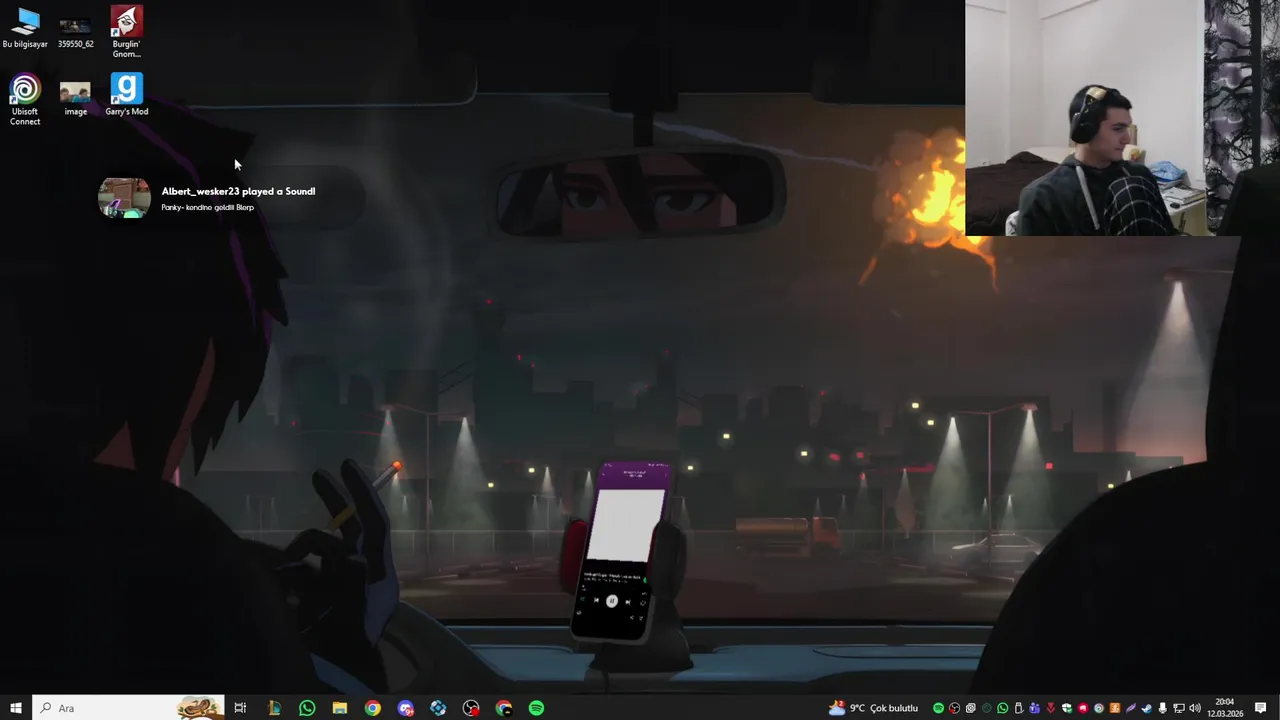Click the Microsoft Teams tray icon
Screen dimensions: 1280x720
(1034, 708)
